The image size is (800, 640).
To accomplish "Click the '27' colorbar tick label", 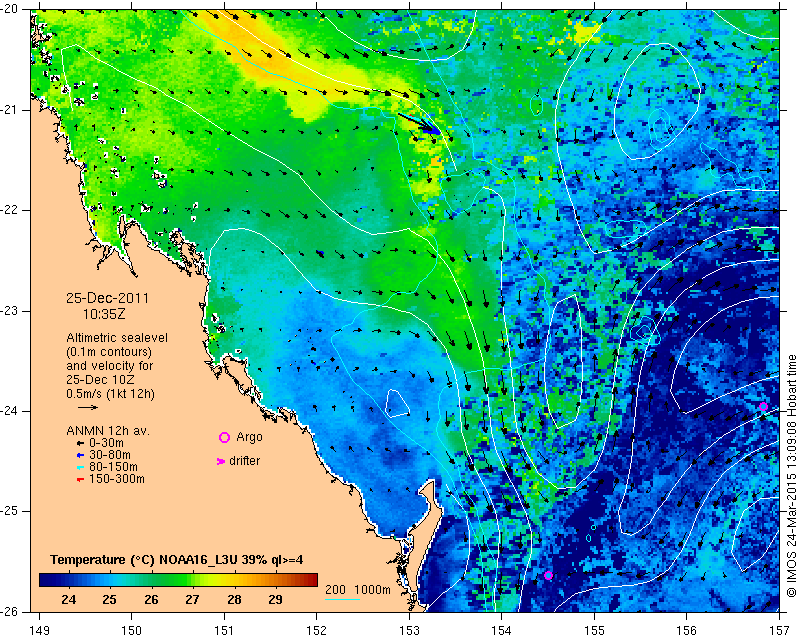I will click(192, 600).
